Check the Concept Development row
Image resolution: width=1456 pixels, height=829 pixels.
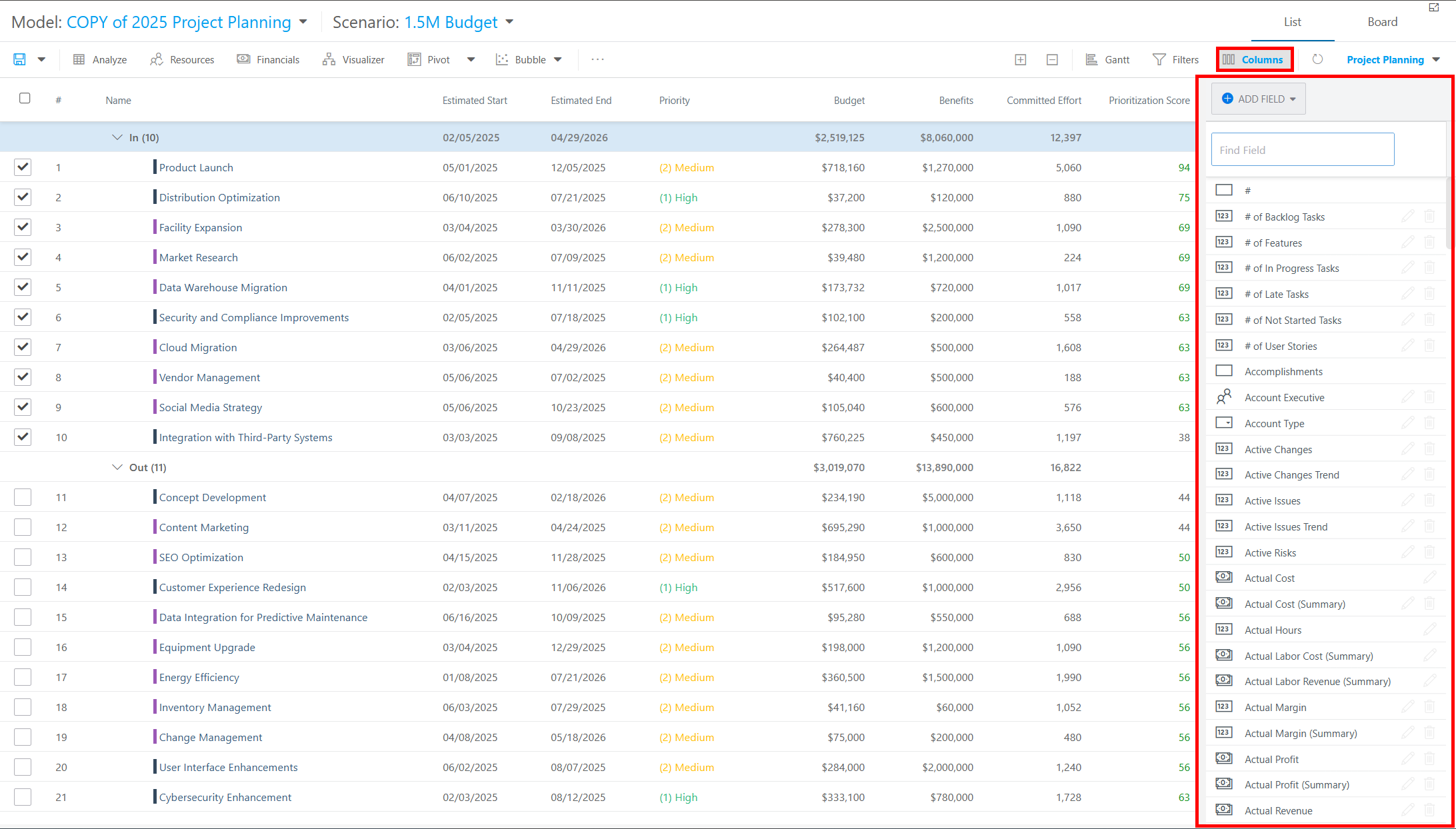click(x=23, y=497)
